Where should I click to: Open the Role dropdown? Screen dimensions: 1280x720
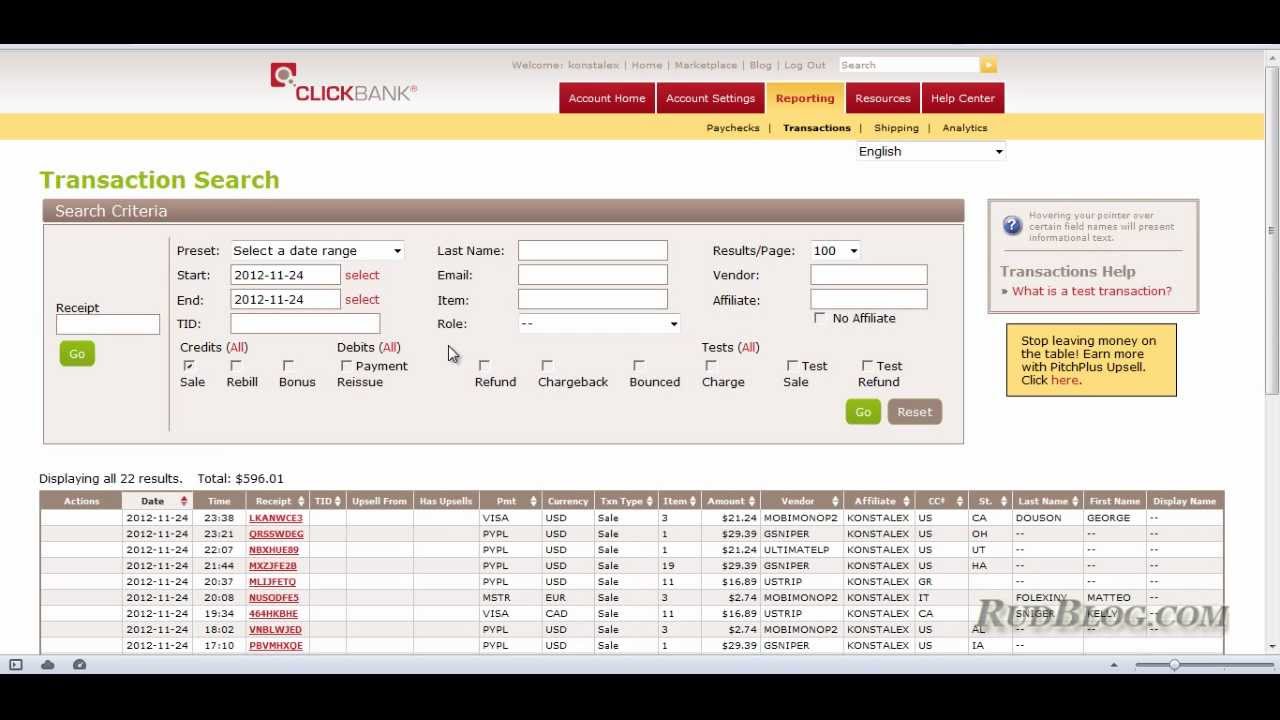[x=599, y=324]
